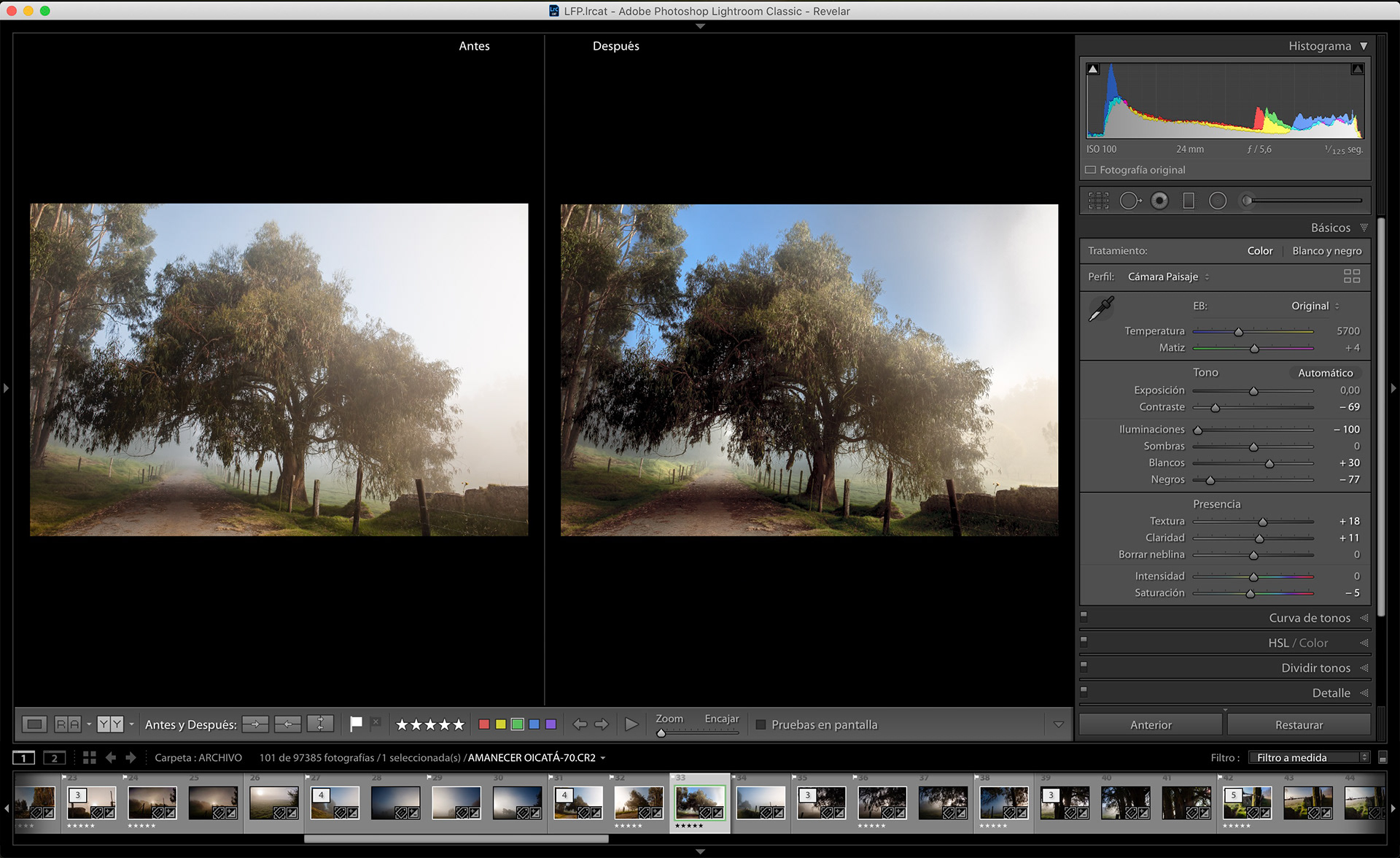
Task: Go forward in filmstrip navigation history
Action: click(x=131, y=758)
